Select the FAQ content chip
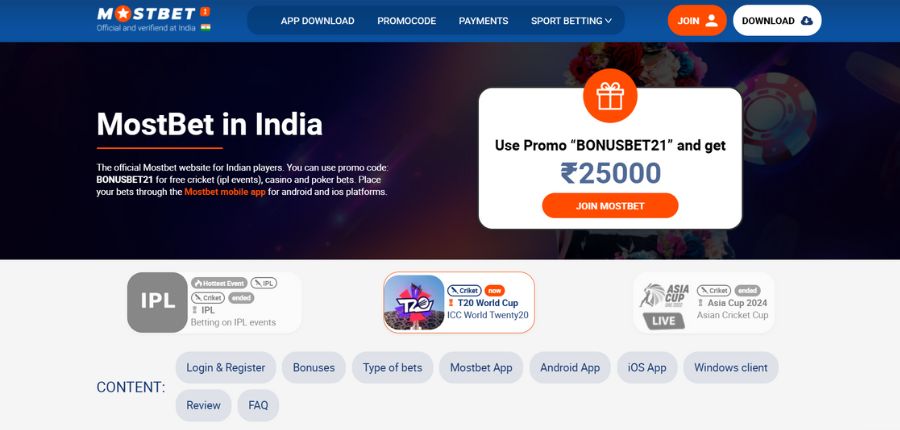Screen dimensions: 900x430 258,405
